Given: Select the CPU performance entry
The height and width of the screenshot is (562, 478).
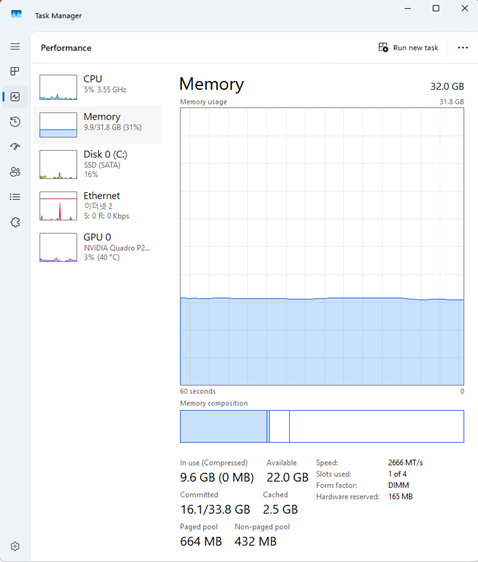Looking at the screenshot, I should 97,87.
